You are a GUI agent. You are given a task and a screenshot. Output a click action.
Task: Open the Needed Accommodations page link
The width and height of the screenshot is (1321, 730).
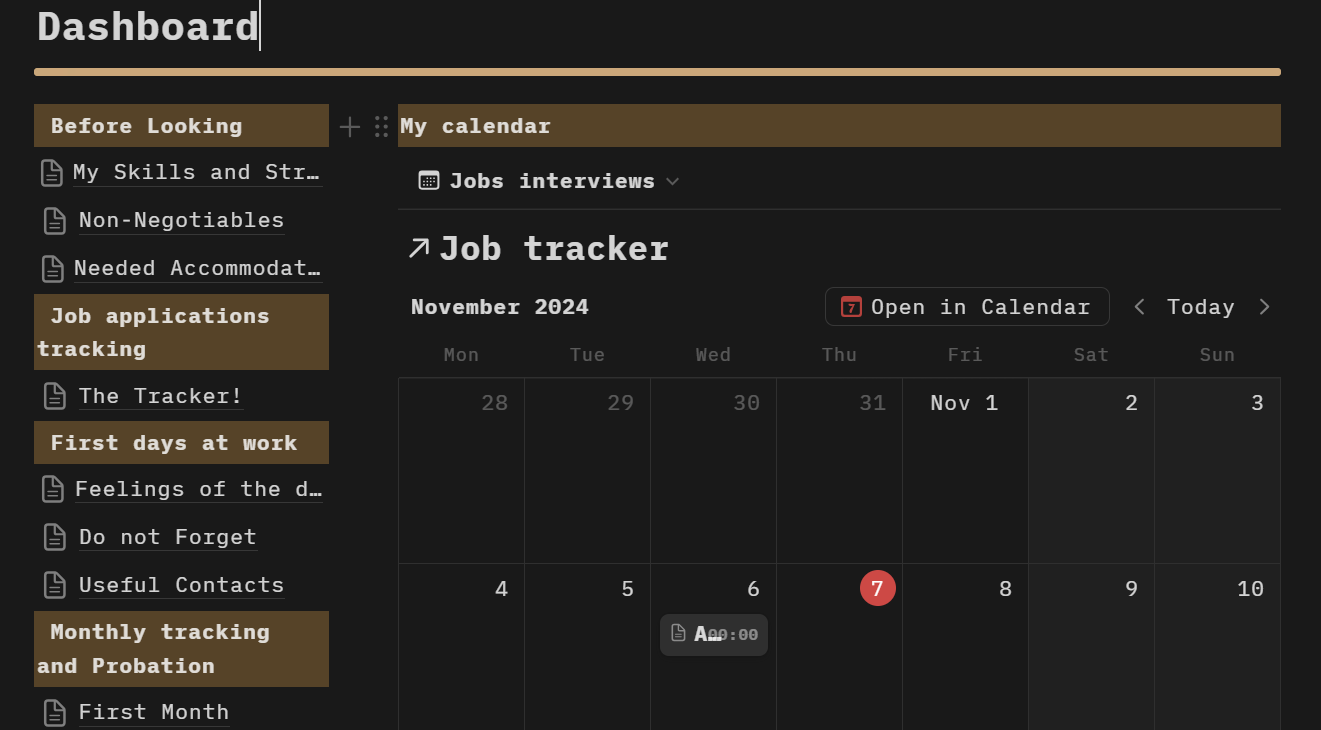click(197, 269)
